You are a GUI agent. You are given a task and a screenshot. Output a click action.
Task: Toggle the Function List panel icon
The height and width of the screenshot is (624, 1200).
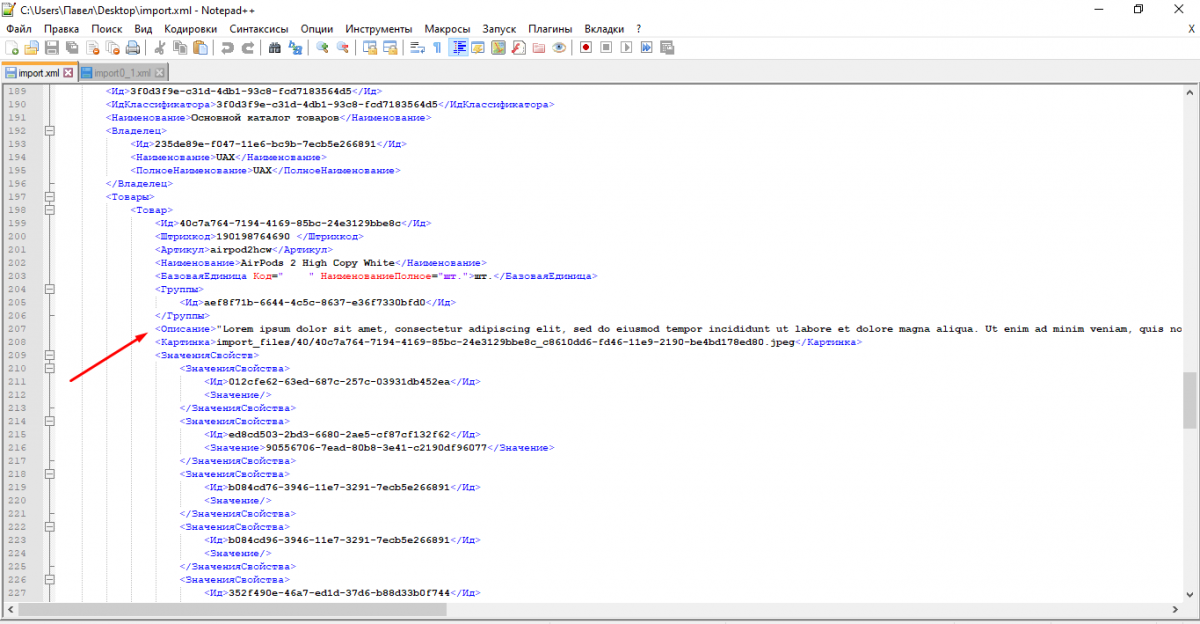tap(518, 47)
